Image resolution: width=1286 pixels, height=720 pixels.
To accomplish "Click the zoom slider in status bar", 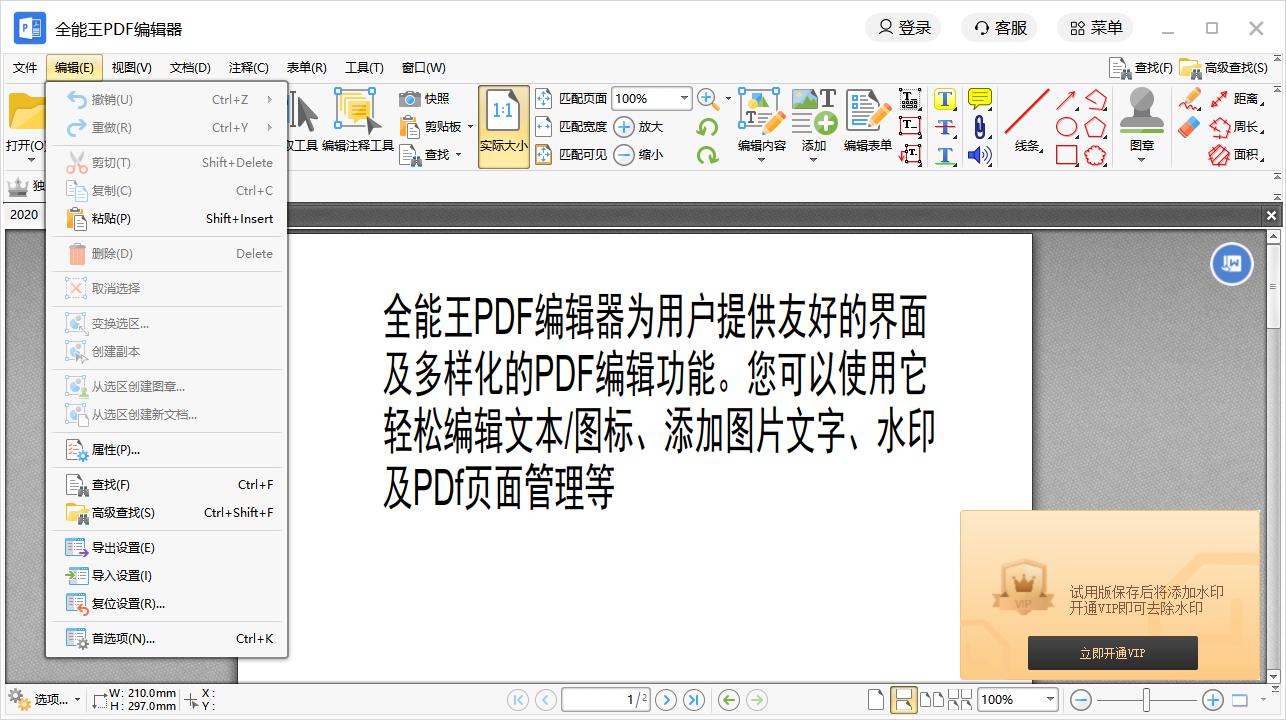I will pyautogui.click(x=1146, y=700).
